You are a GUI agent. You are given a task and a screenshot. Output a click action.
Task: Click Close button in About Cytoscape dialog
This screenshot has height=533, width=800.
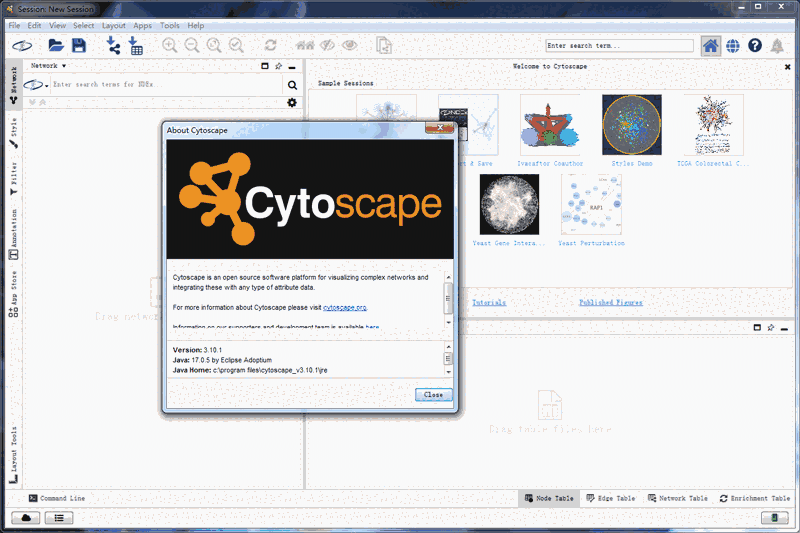point(433,395)
